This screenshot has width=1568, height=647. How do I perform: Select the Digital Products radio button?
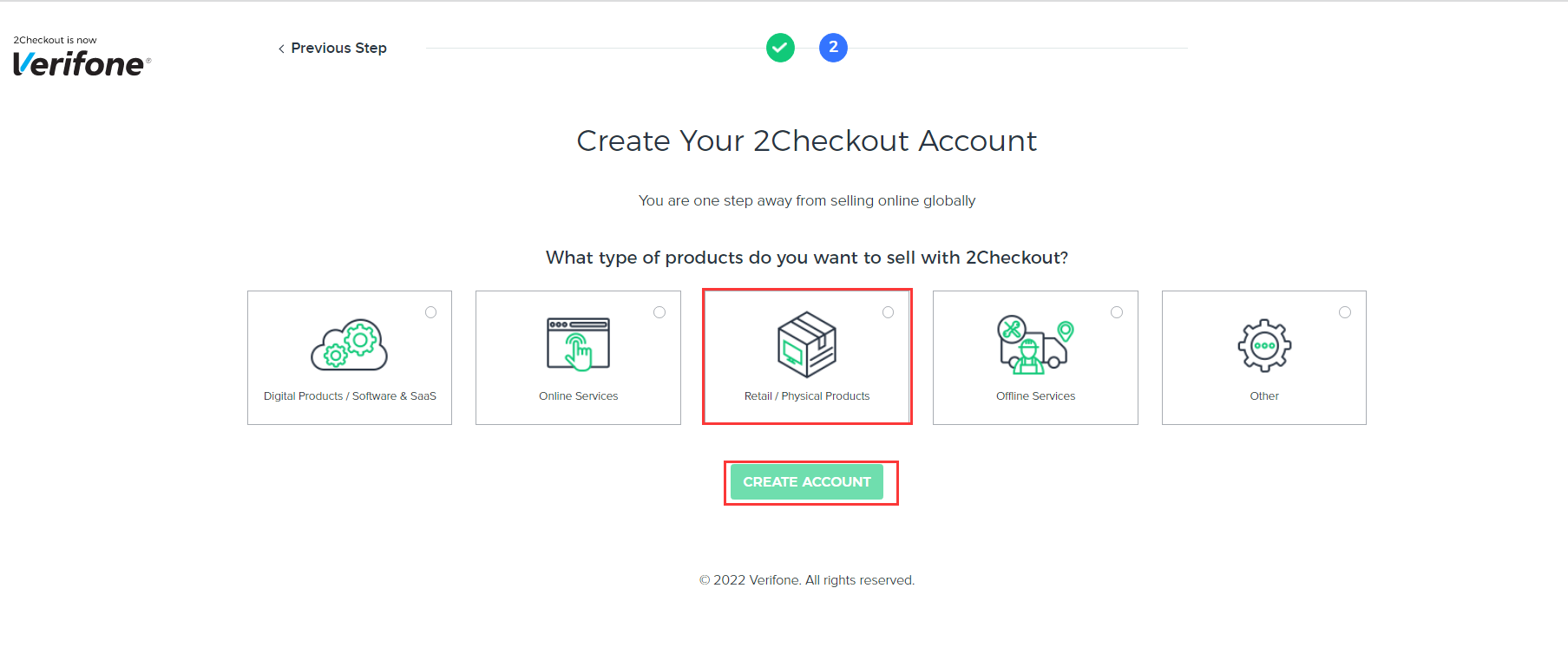coord(431,311)
